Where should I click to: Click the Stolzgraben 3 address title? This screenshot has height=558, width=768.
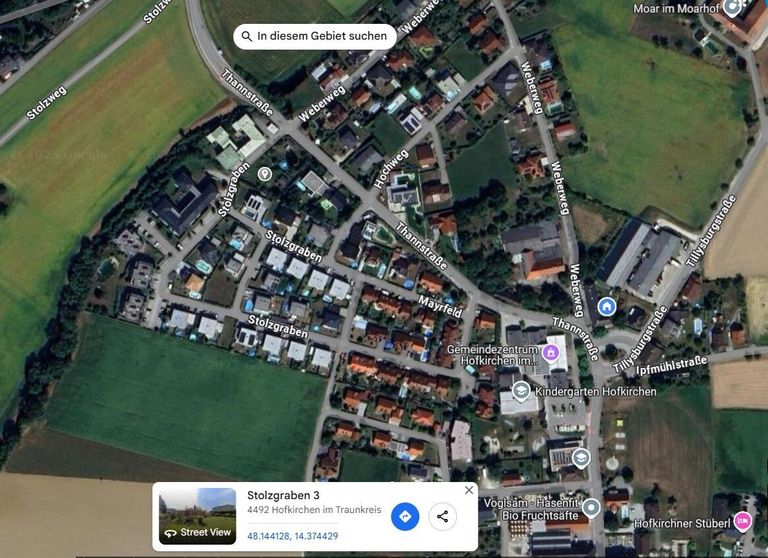(283, 495)
